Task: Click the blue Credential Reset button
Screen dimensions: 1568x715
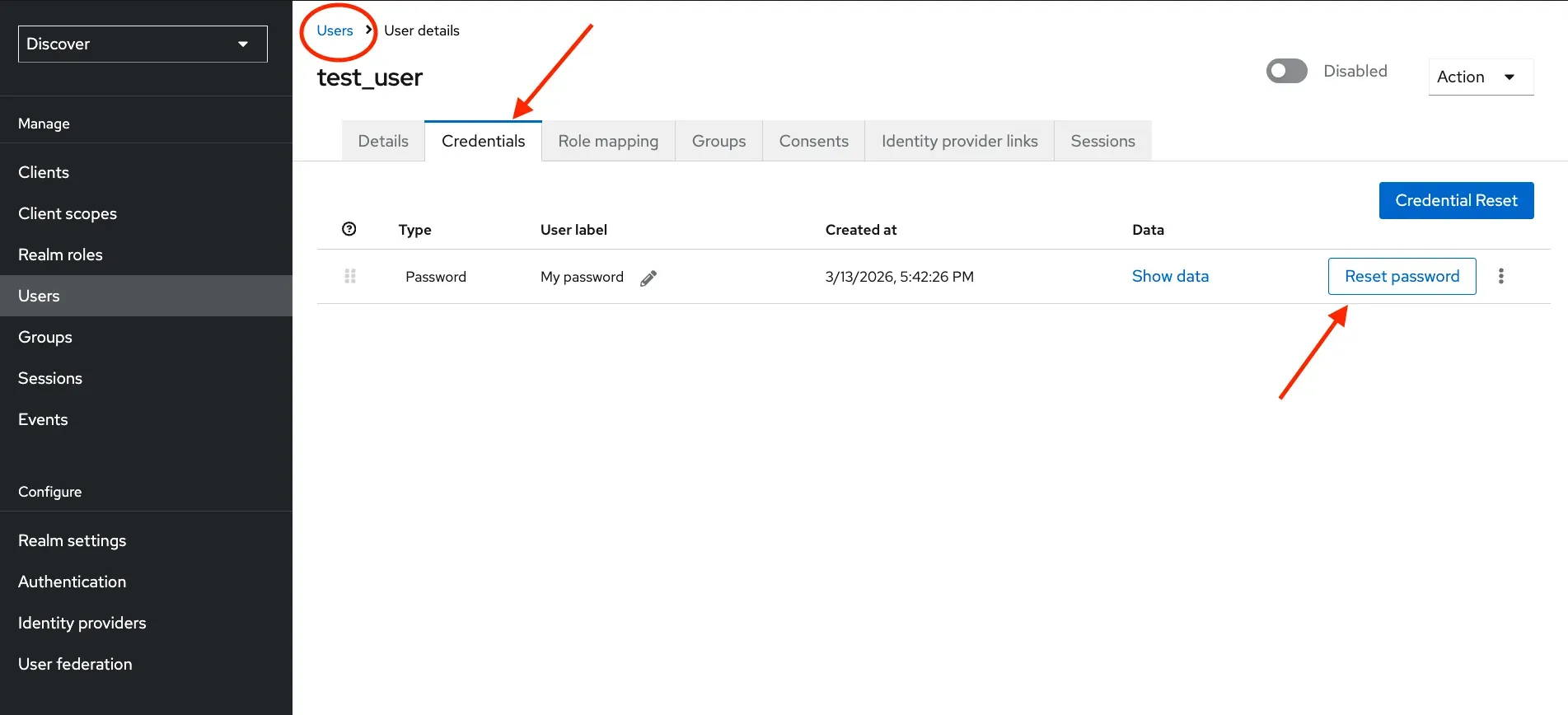Action: pos(1456,201)
